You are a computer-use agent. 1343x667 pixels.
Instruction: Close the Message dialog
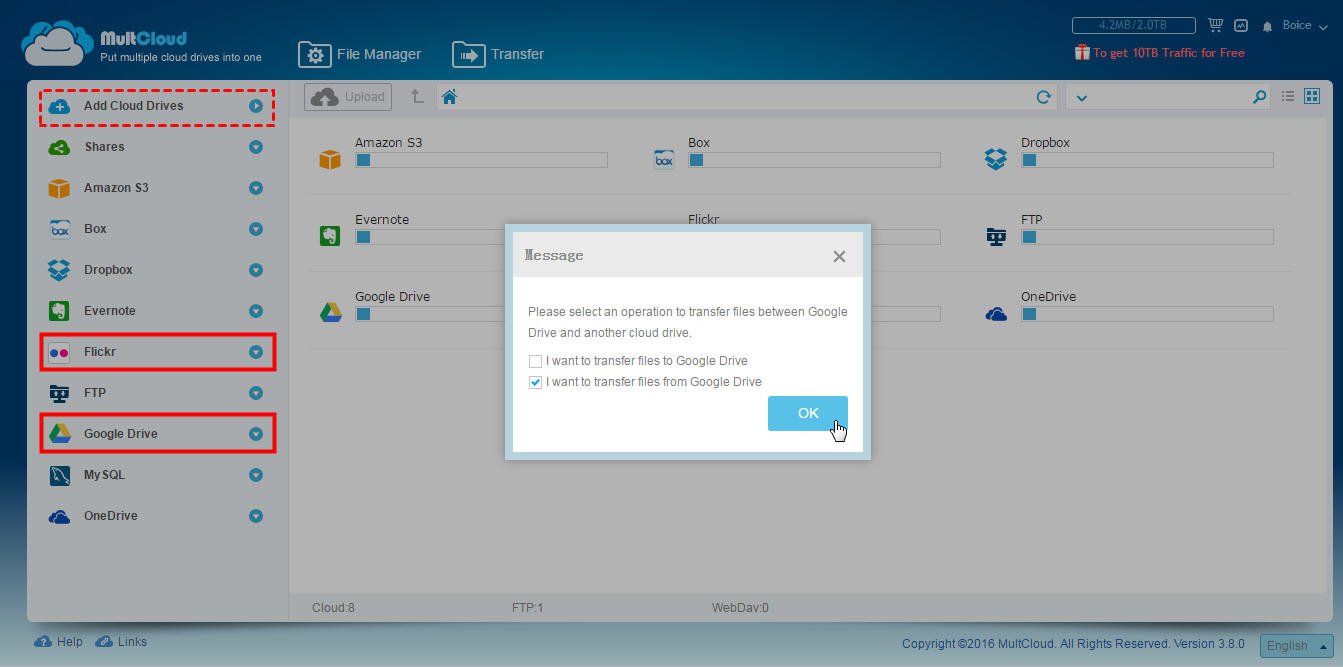pyautogui.click(x=839, y=256)
